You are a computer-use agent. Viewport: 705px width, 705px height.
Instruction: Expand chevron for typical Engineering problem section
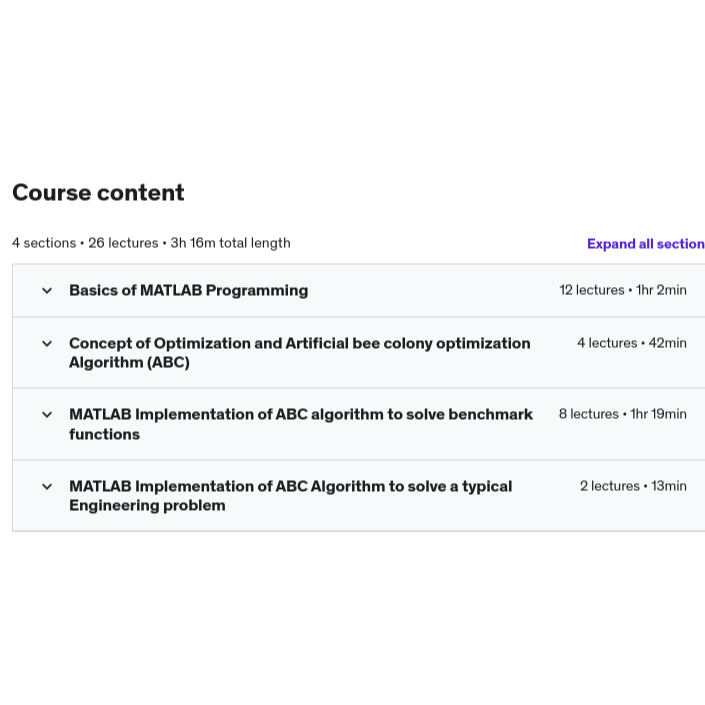point(47,486)
